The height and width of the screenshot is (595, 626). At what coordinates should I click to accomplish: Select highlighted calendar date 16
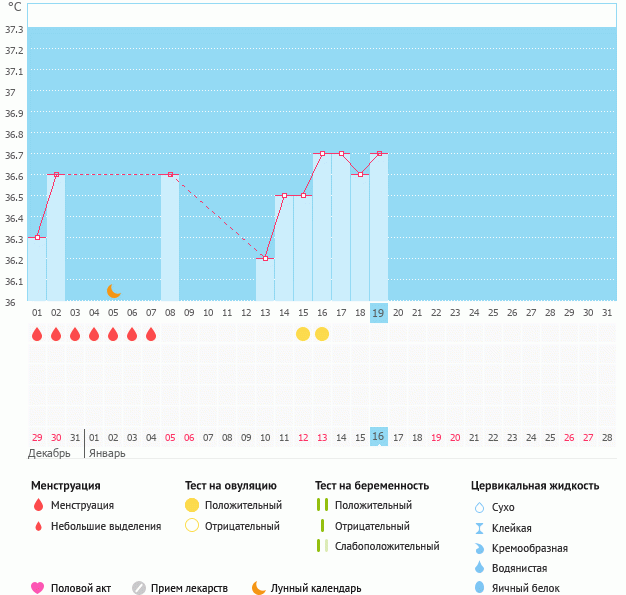pos(379,437)
